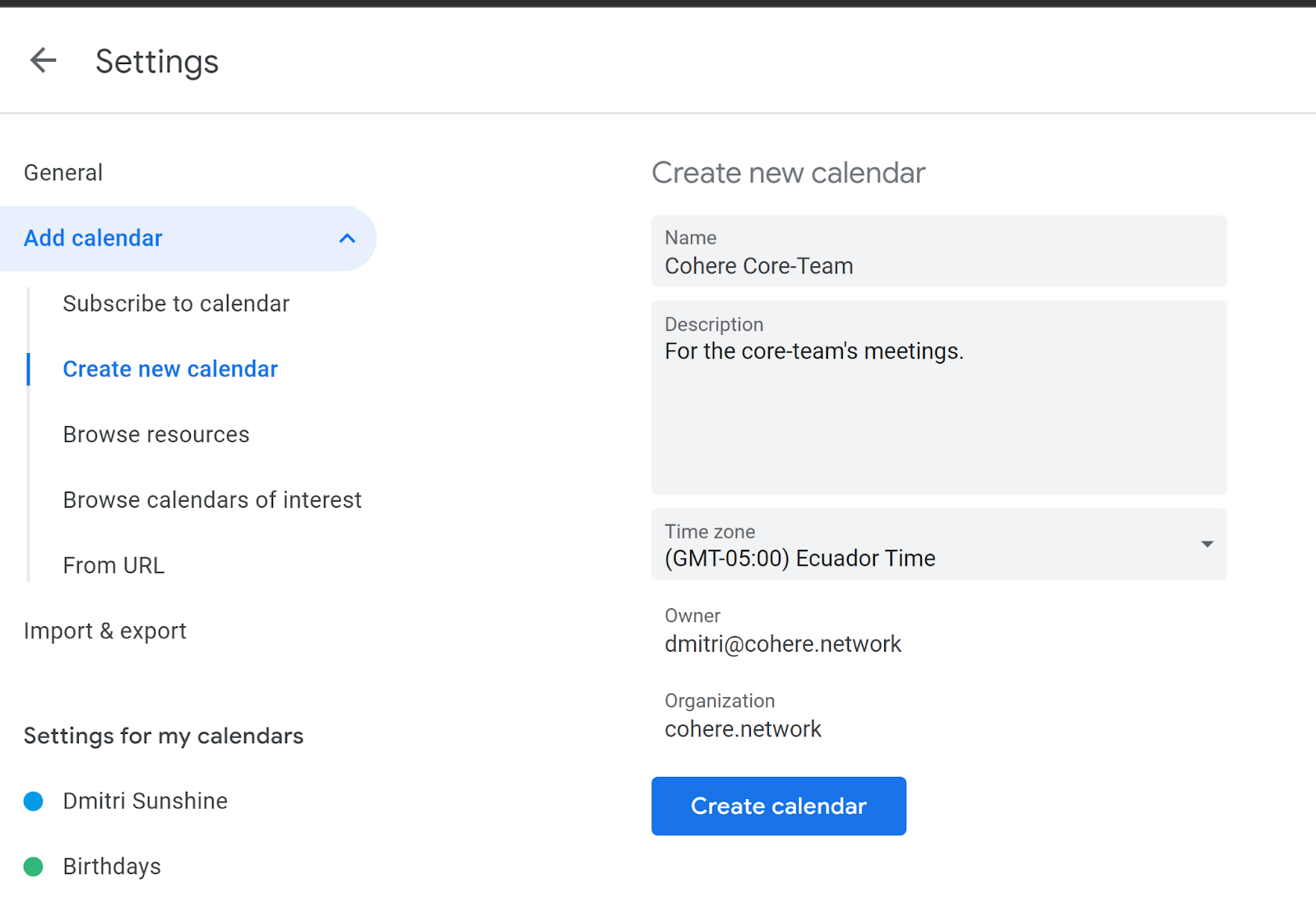Open Dmitri Sunshine calendar settings
The height and width of the screenshot is (911, 1316).
(x=146, y=802)
